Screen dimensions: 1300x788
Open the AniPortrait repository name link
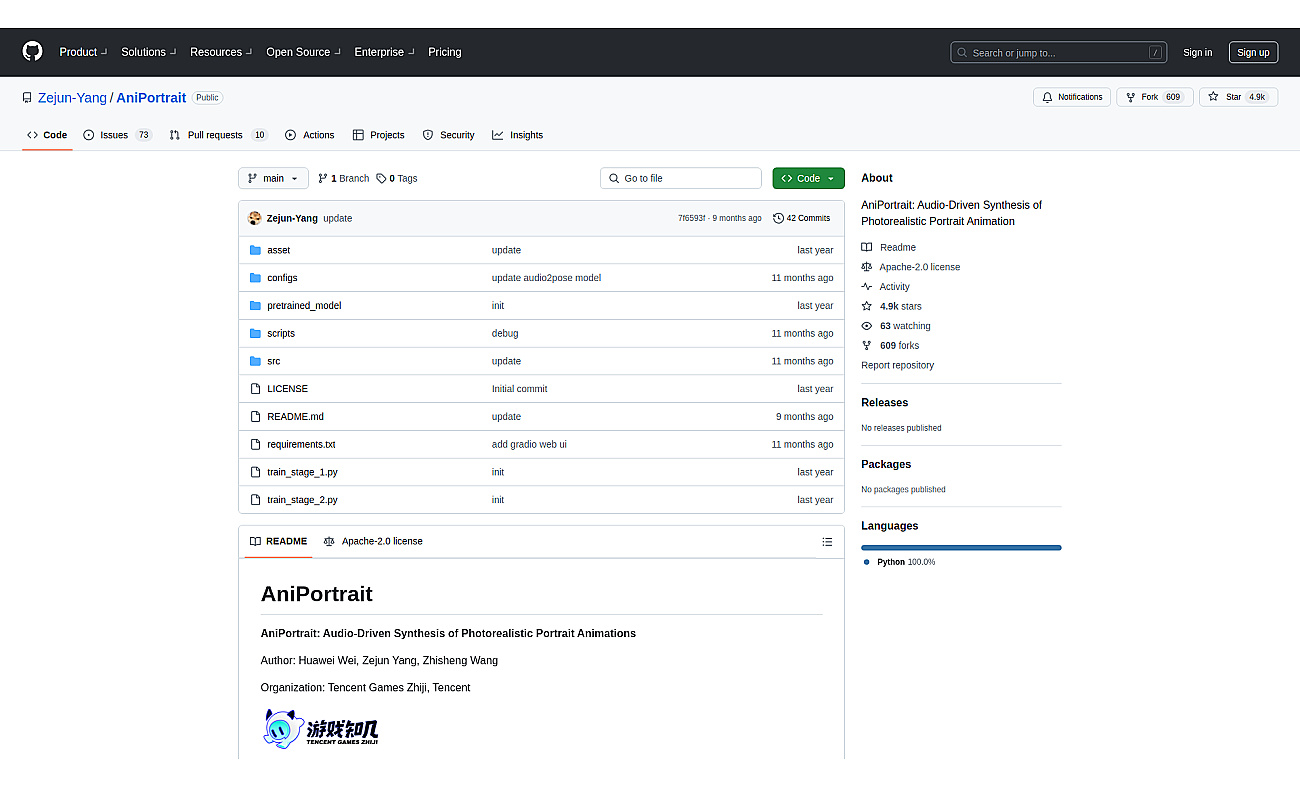151,98
